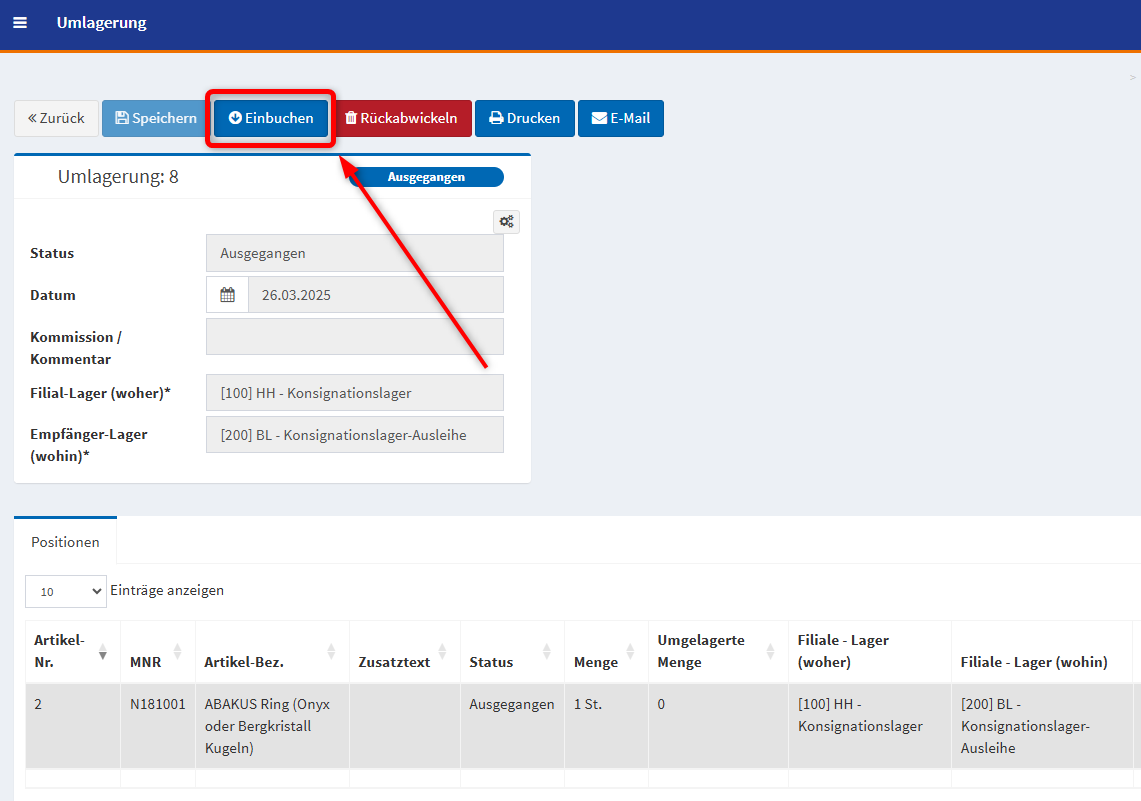
Task: Send the transfer via E-Mail button
Action: (x=620, y=118)
